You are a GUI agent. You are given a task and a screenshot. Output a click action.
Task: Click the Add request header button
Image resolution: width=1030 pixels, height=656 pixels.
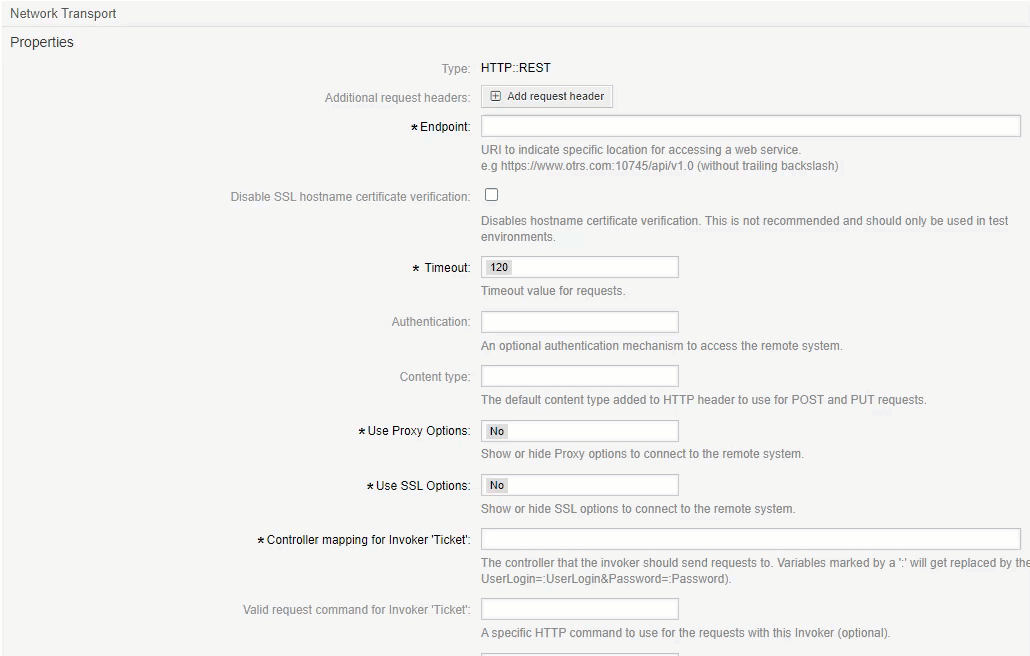(546, 95)
